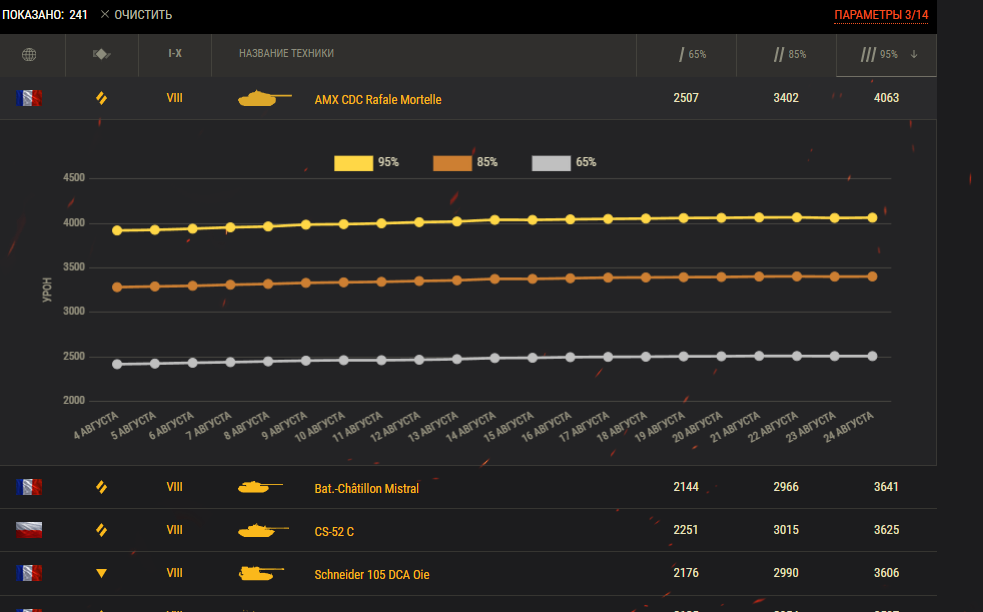Click tank silhouette of AMX CDC Rafale Mortelle
The height and width of the screenshot is (612, 983).
pyautogui.click(x=265, y=98)
